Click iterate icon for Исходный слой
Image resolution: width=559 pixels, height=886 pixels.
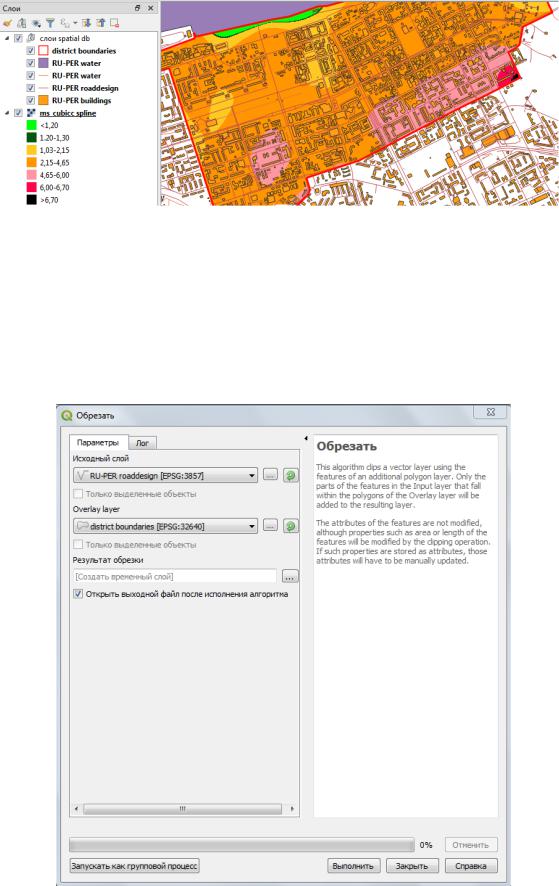pos(291,476)
